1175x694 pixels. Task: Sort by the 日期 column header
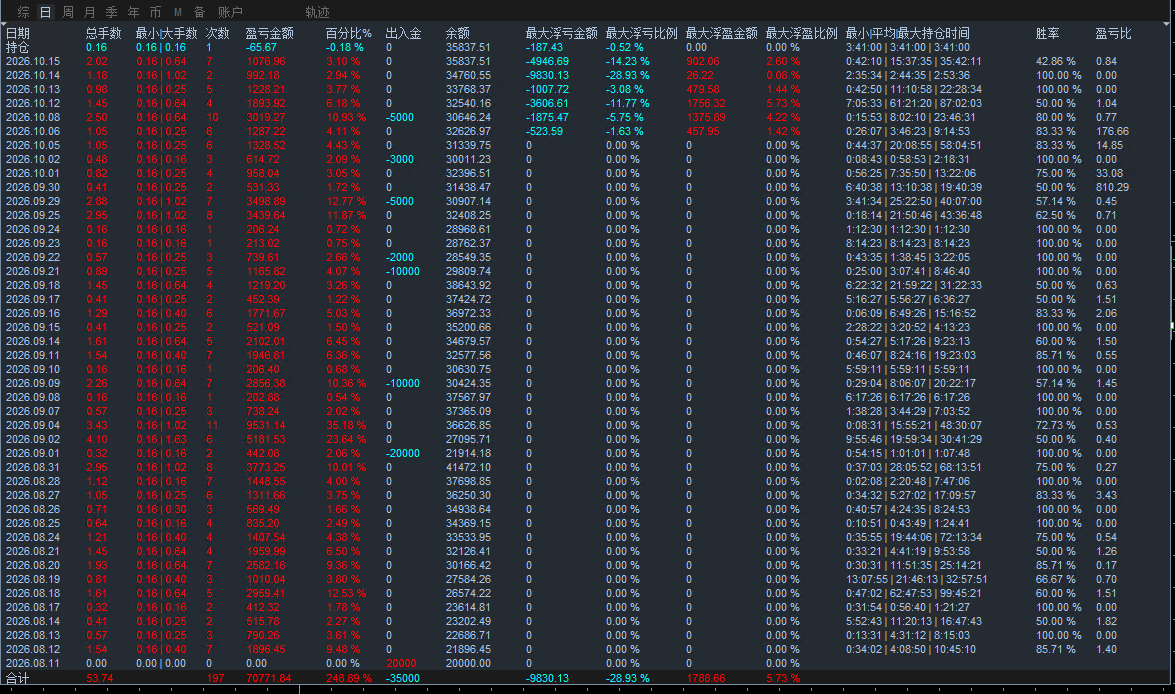coord(18,33)
